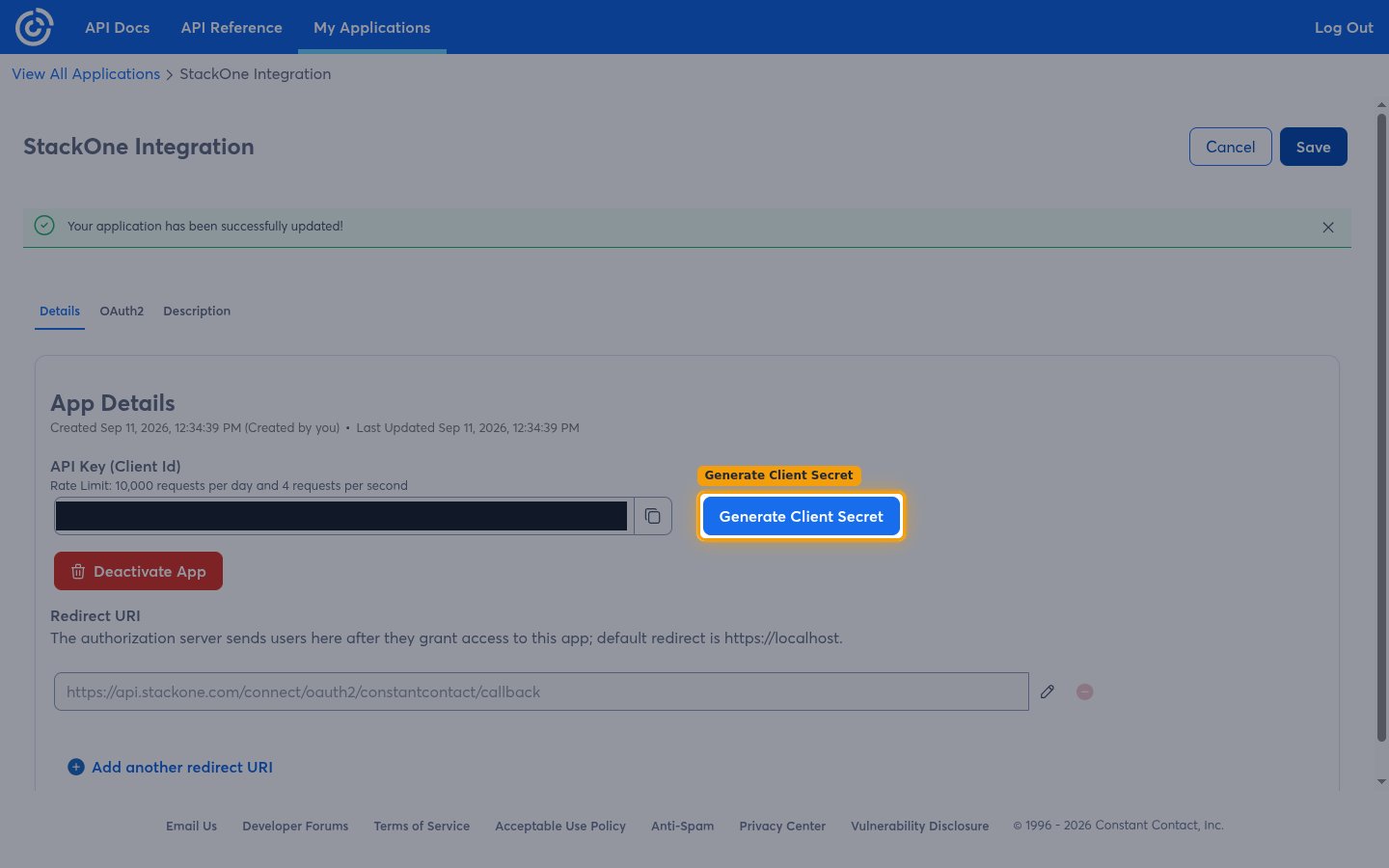
Task: Click the Rate Limit 10,000 requests text
Action: pyautogui.click(x=229, y=485)
